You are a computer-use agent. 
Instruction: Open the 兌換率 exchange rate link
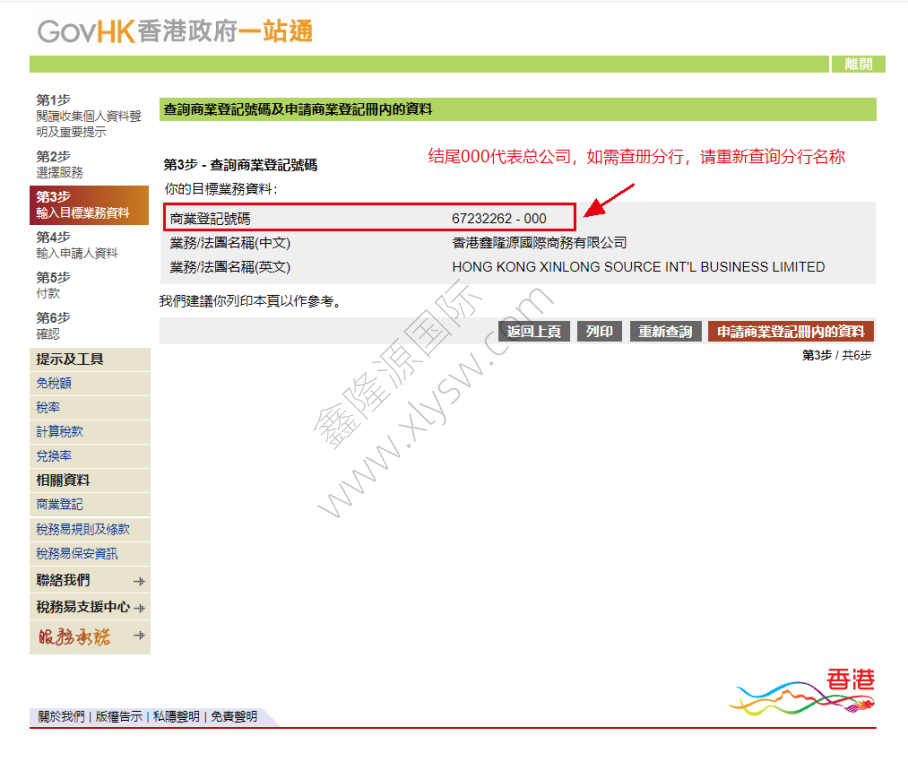(x=54, y=456)
